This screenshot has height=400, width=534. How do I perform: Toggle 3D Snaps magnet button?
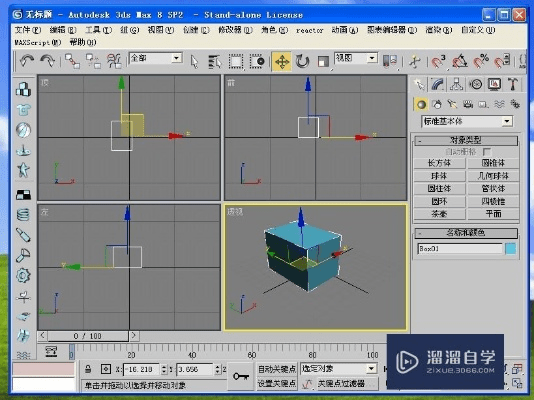pos(438,62)
